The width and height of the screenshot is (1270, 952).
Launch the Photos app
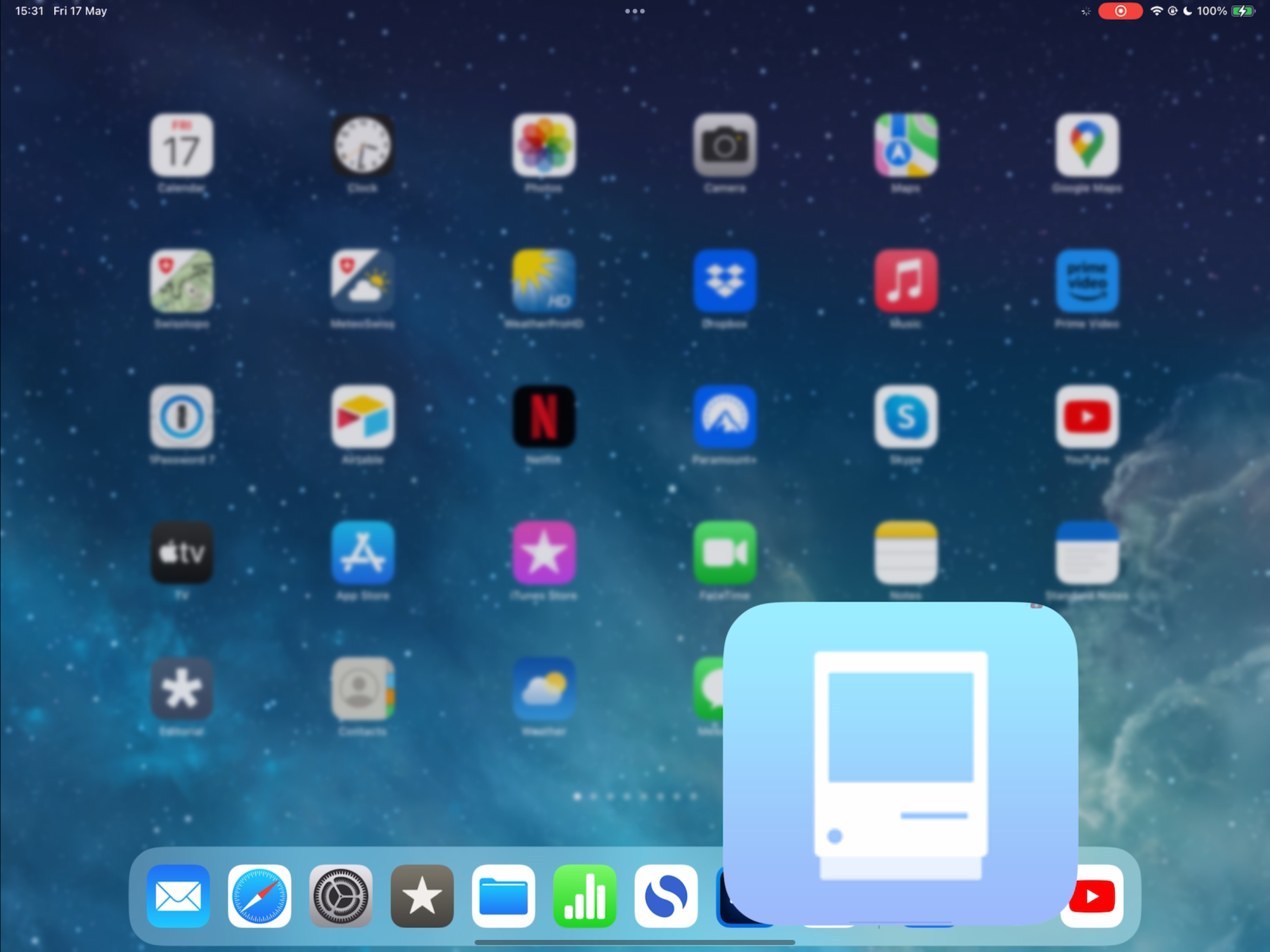tap(544, 145)
